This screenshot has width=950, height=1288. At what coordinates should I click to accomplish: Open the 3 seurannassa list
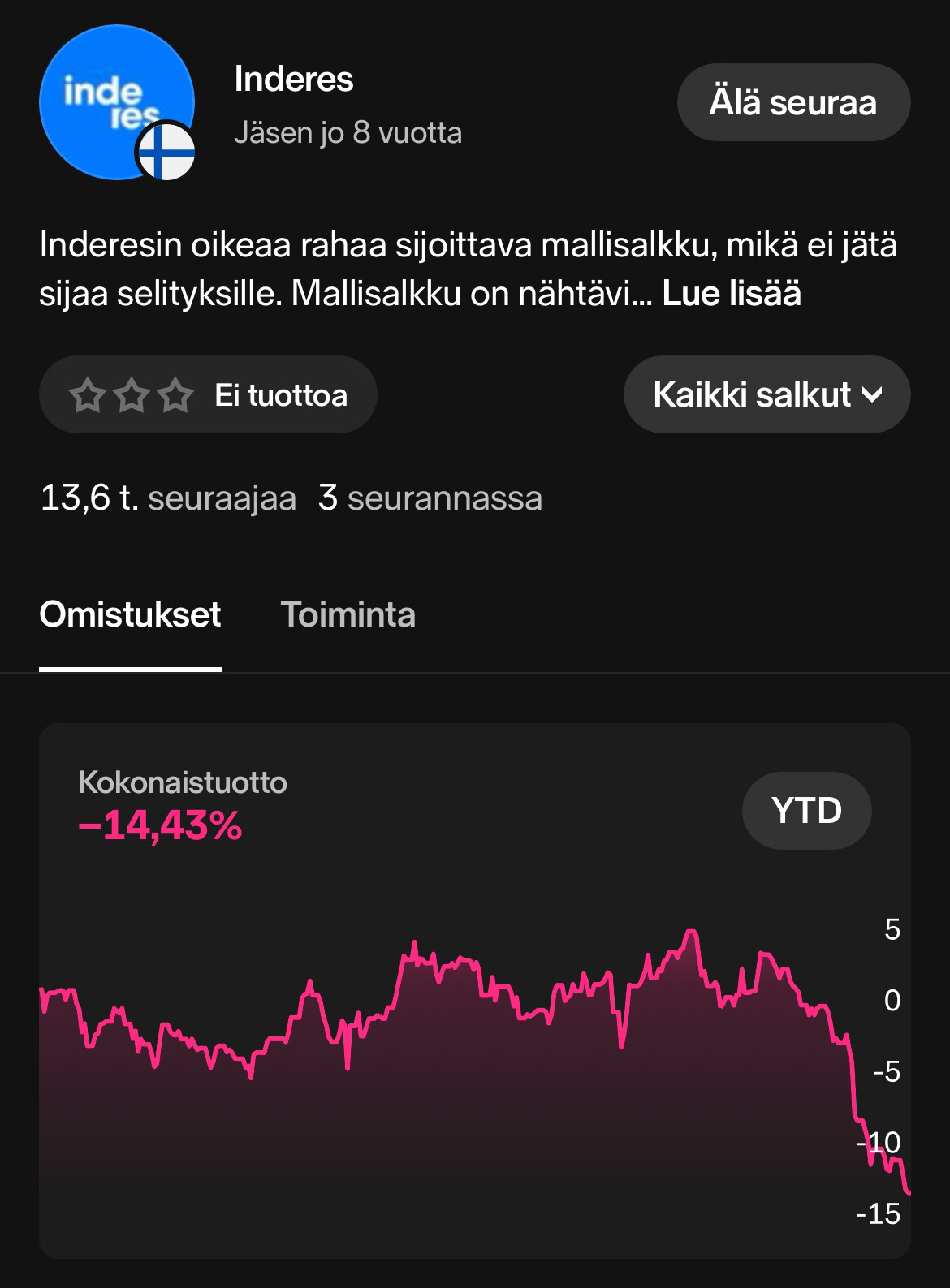click(430, 498)
